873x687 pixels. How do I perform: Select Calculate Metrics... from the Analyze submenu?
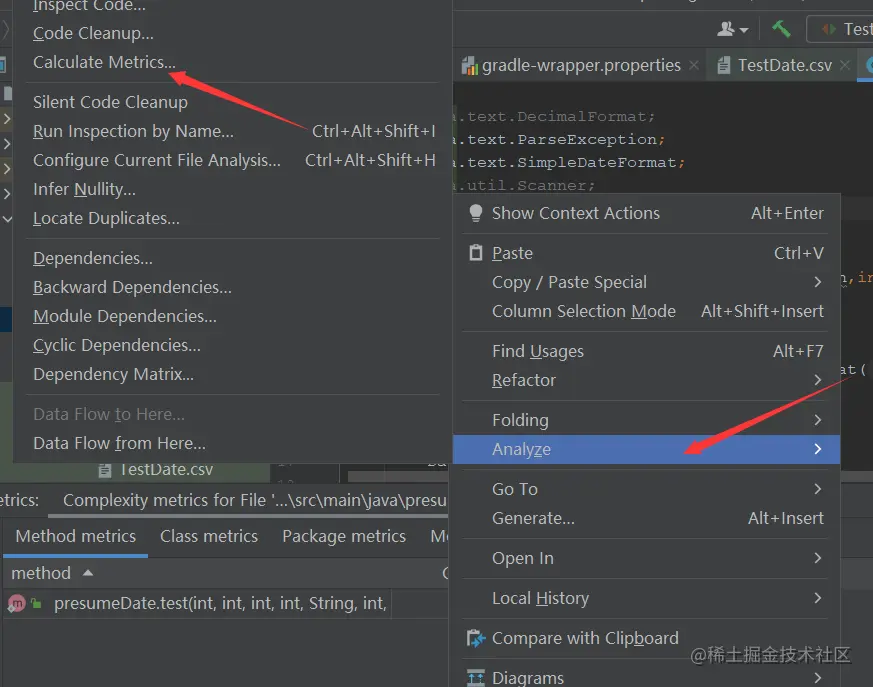pyautogui.click(x=104, y=62)
